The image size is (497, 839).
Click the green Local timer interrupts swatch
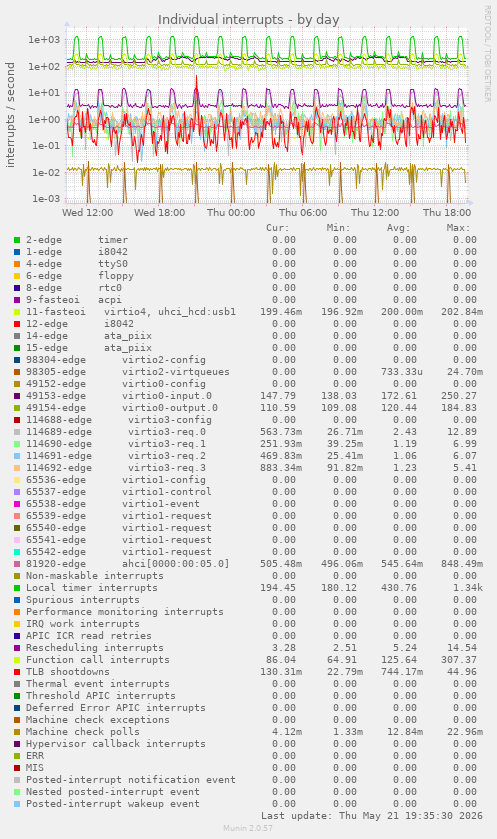click(17, 588)
